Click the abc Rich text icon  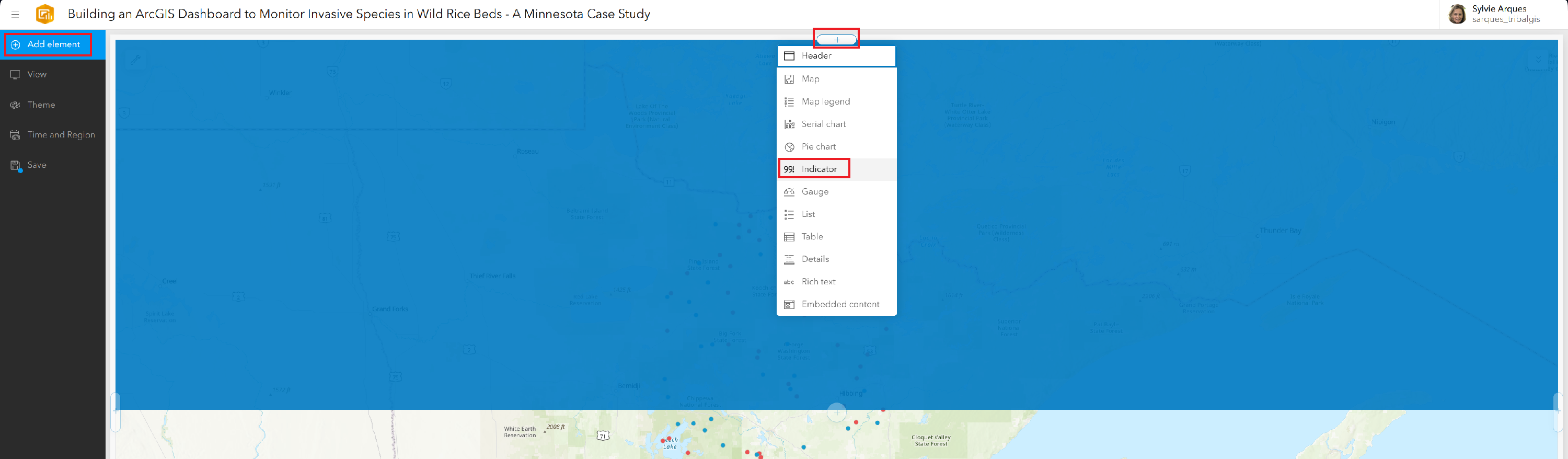click(789, 282)
